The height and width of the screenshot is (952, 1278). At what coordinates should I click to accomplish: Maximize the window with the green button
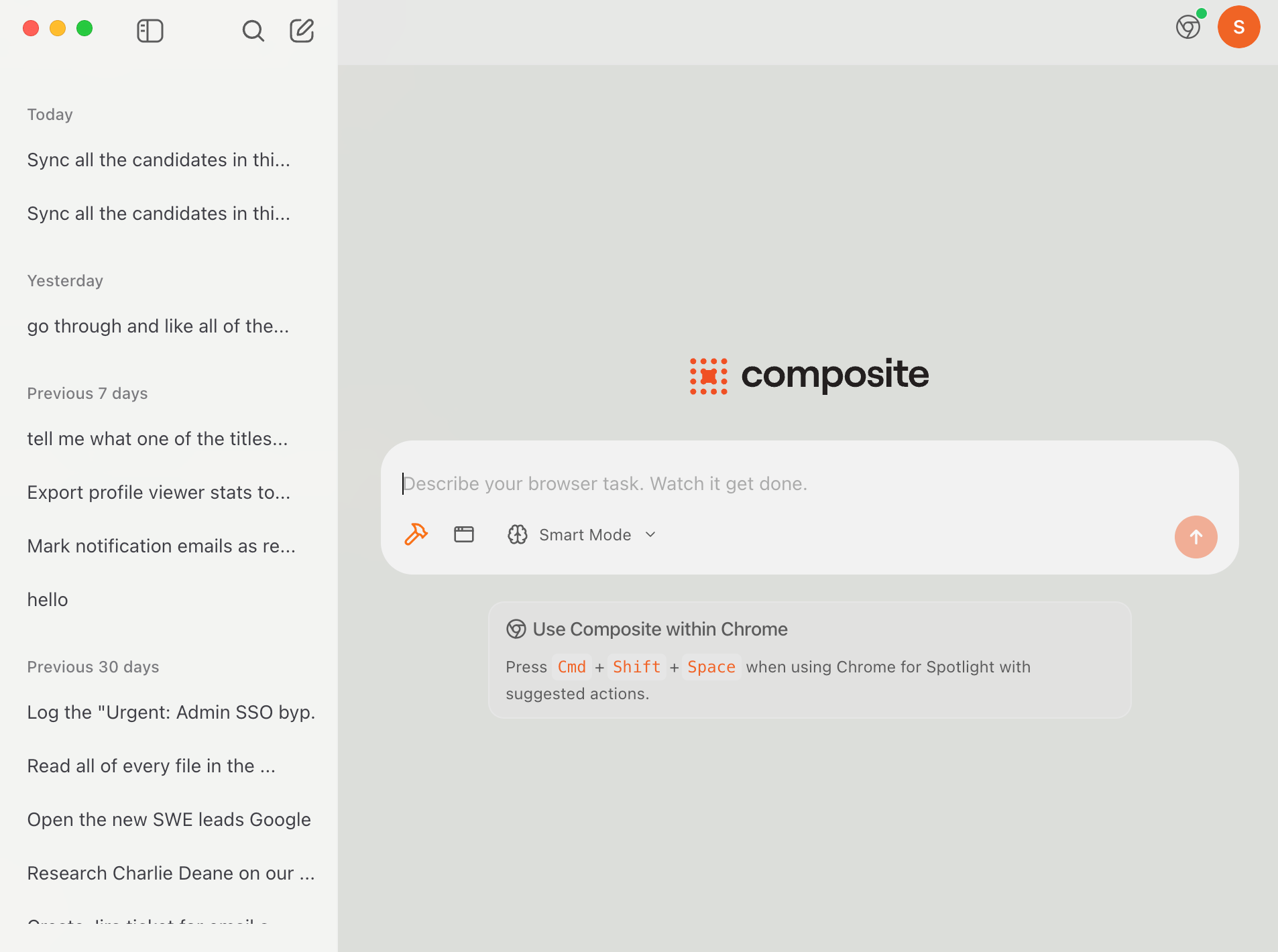(84, 28)
